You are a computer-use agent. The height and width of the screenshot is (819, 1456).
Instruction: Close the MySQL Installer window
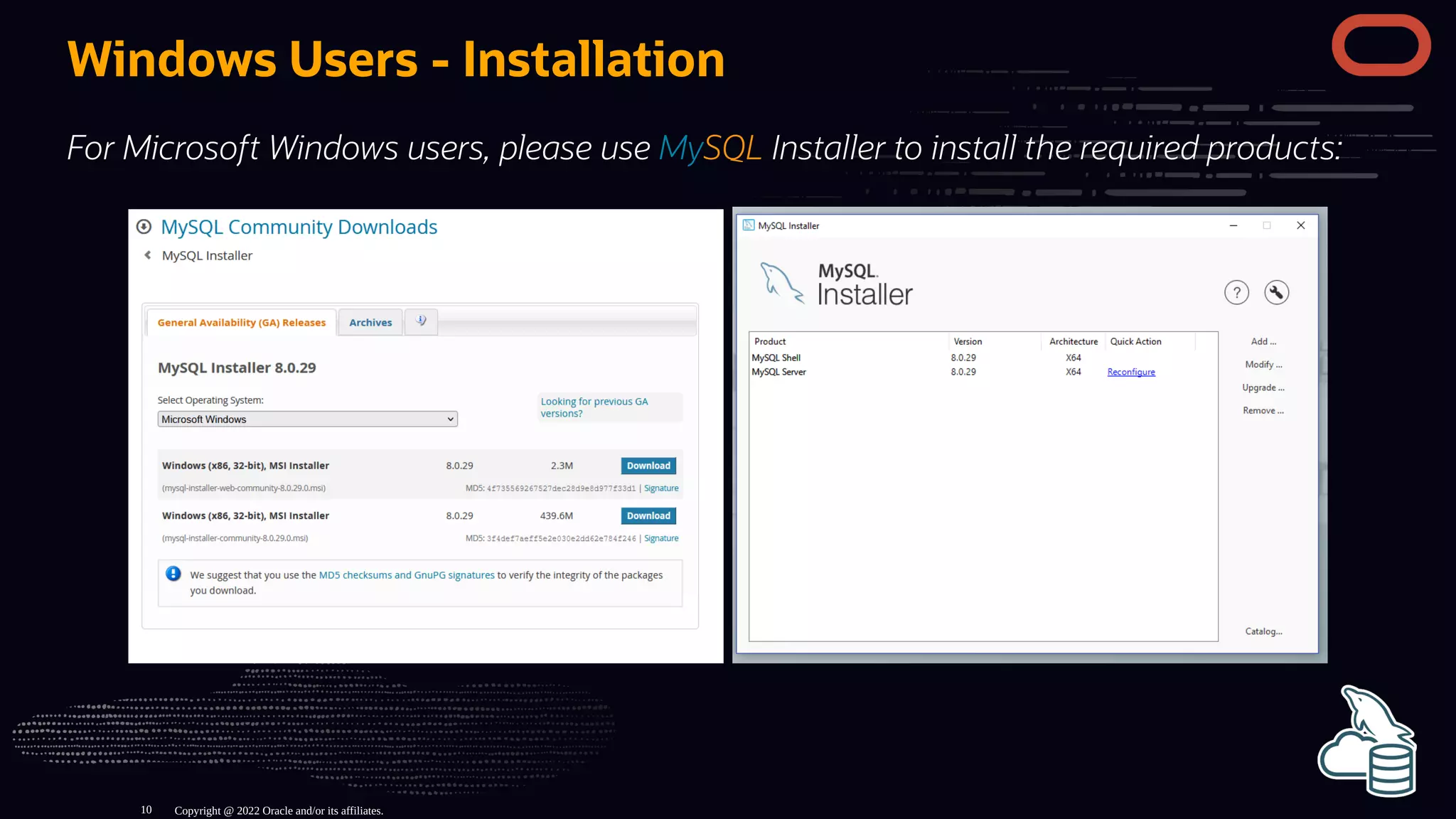1301,225
